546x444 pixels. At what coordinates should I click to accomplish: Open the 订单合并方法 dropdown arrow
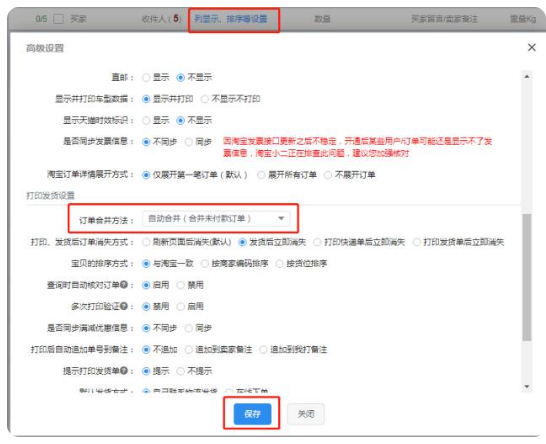pos(281,218)
